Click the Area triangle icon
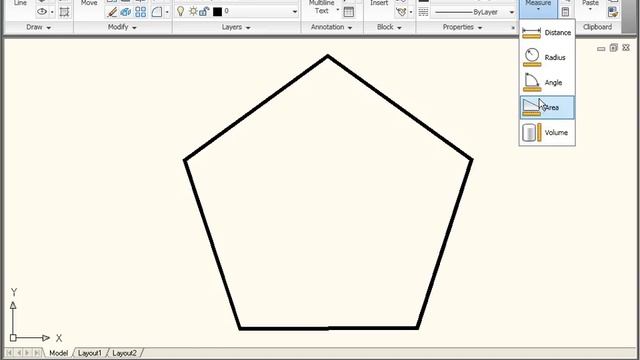The width and height of the screenshot is (640, 360). 531,107
